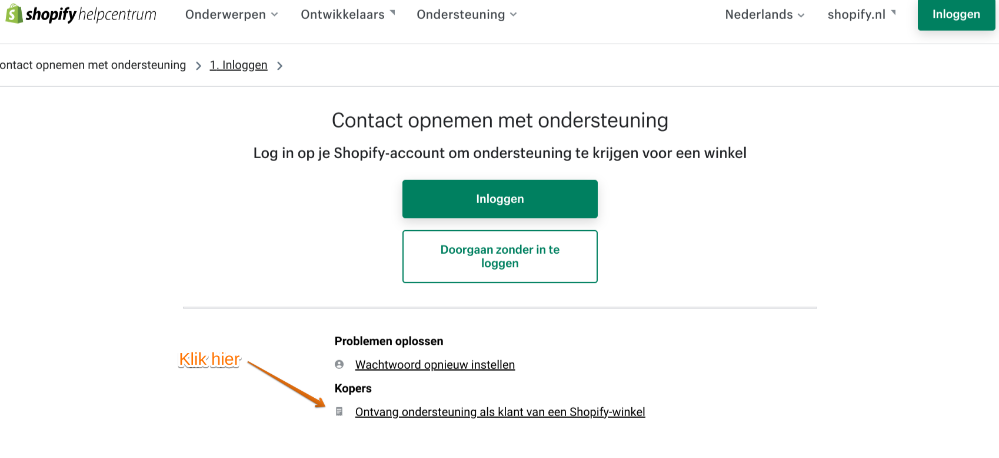Choose Doorgaan zonder in te loggen
The height and width of the screenshot is (458, 999).
click(500, 257)
